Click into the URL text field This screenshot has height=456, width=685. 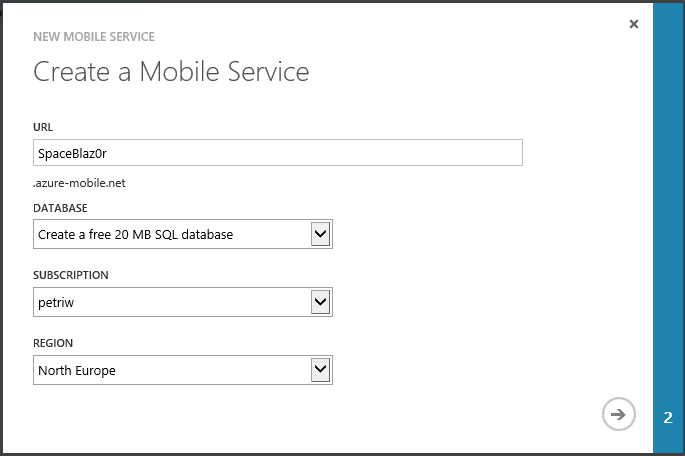tap(277, 152)
